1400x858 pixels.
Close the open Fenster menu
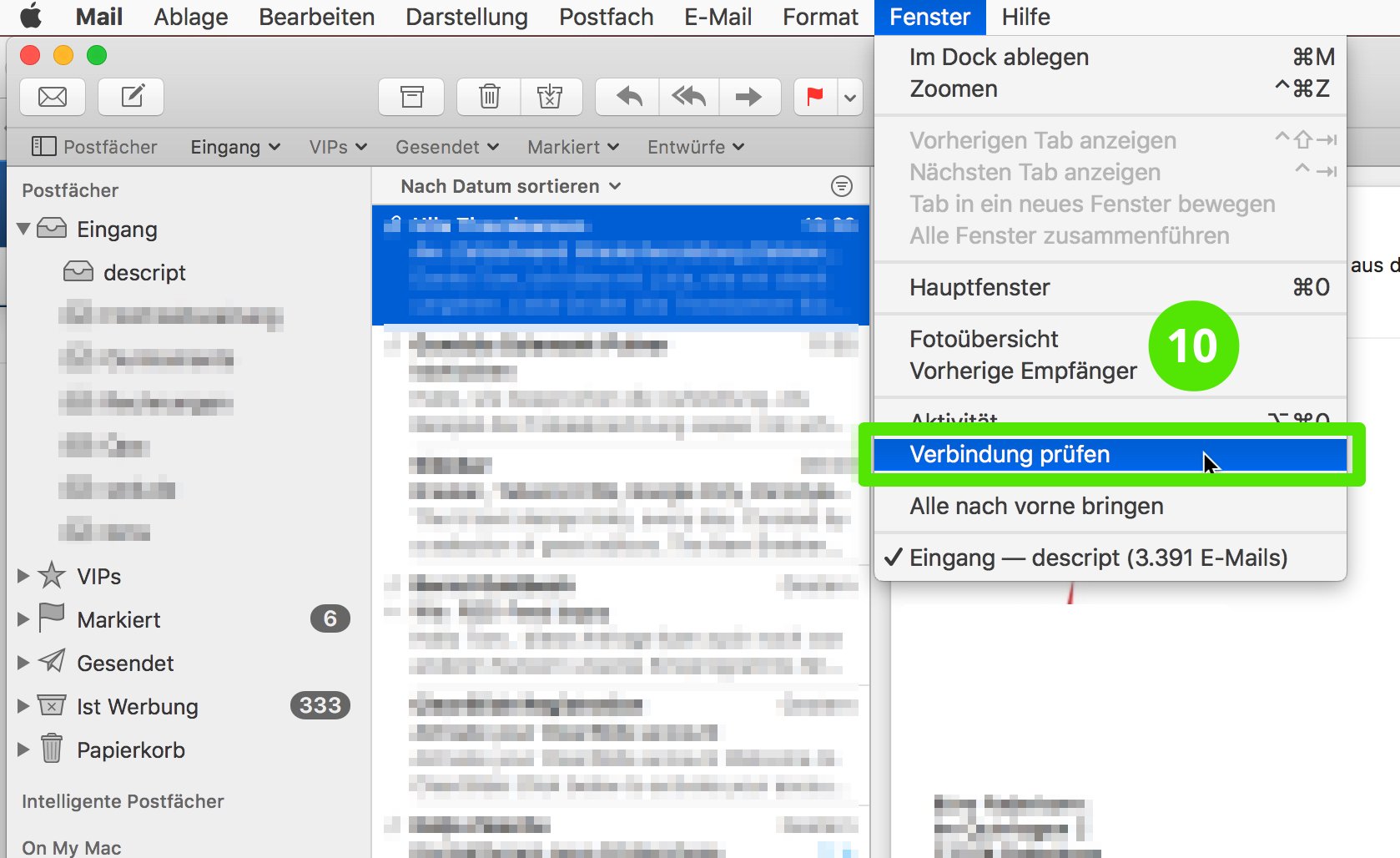[930, 17]
